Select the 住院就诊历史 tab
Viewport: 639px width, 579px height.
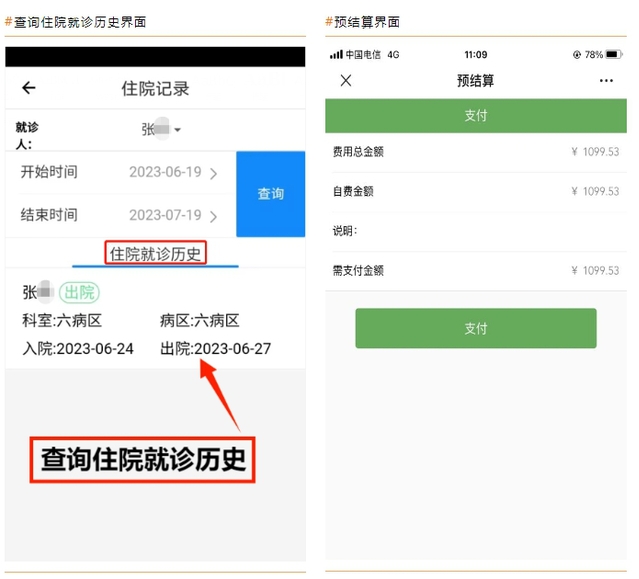[155, 253]
